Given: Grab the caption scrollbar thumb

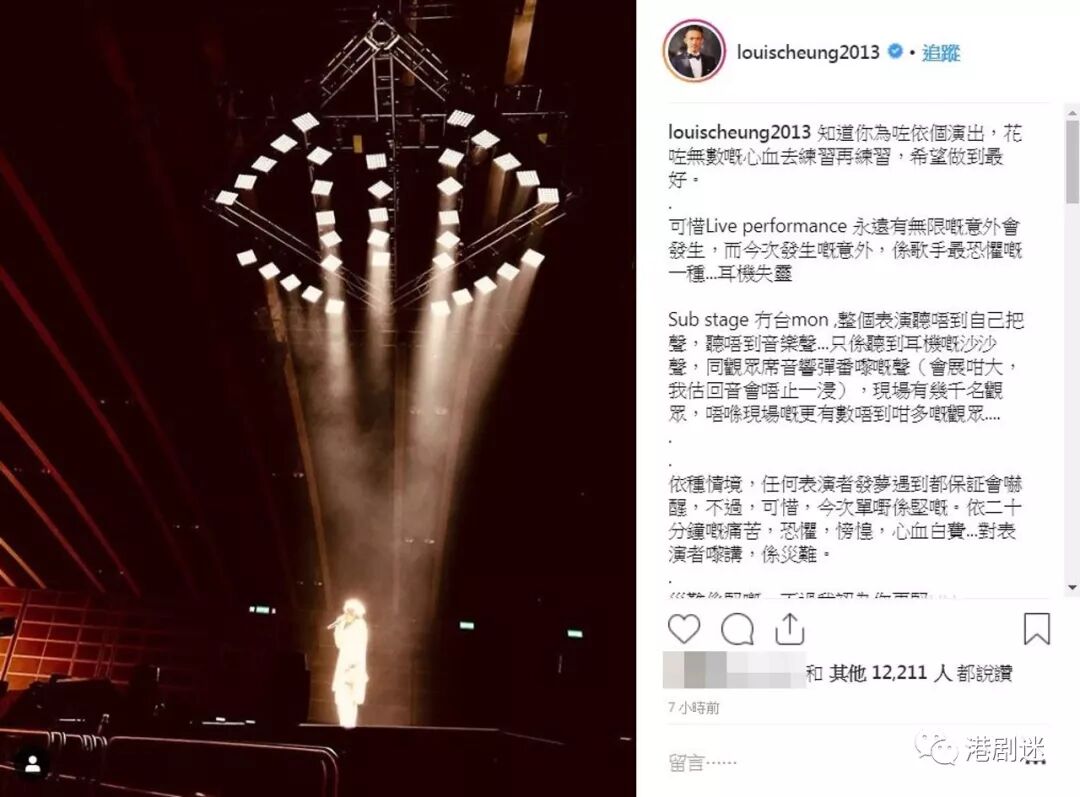Looking at the screenshot, I should click(x=1072, y=161).
